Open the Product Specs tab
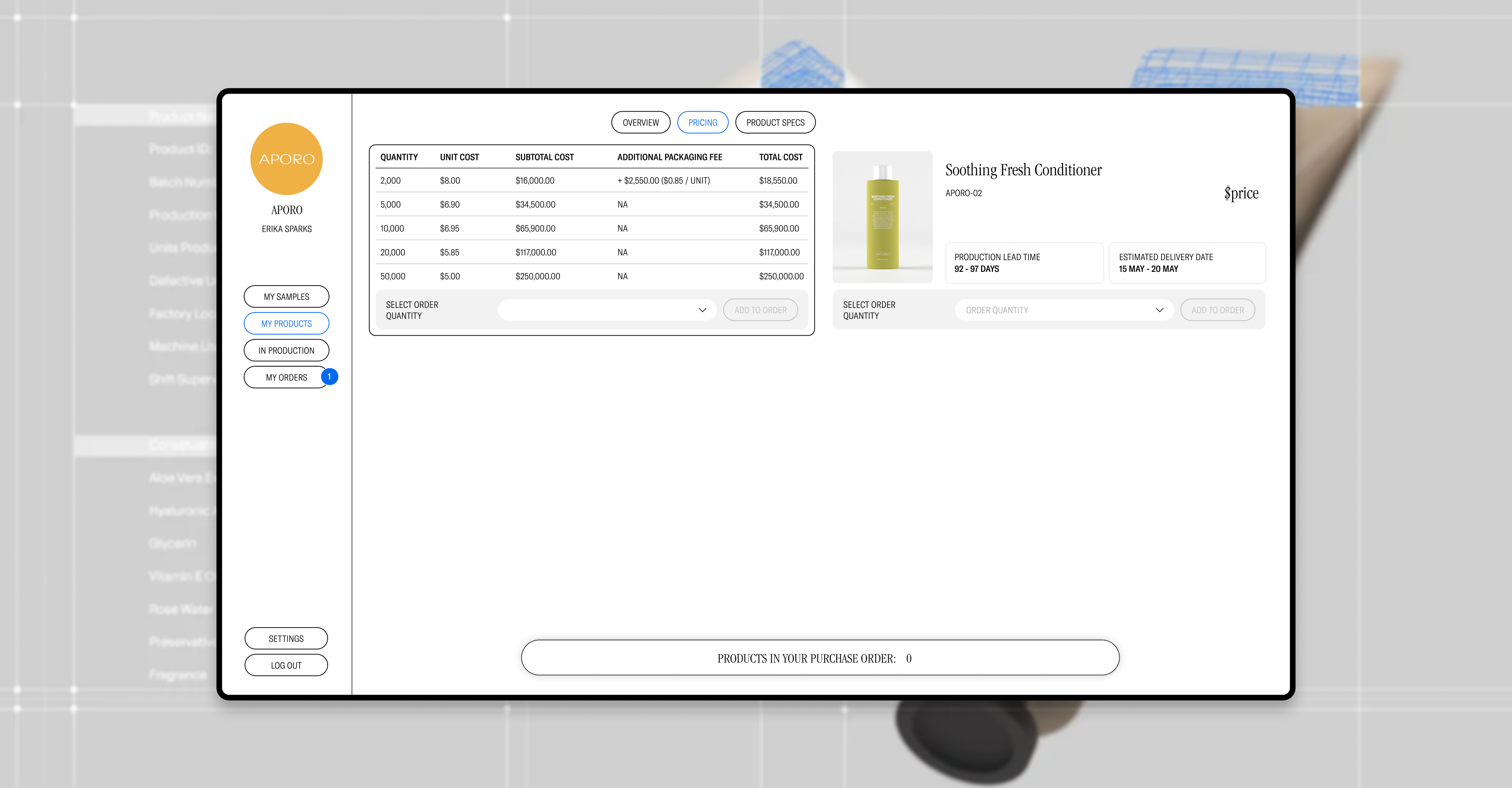 click(775, 122)
